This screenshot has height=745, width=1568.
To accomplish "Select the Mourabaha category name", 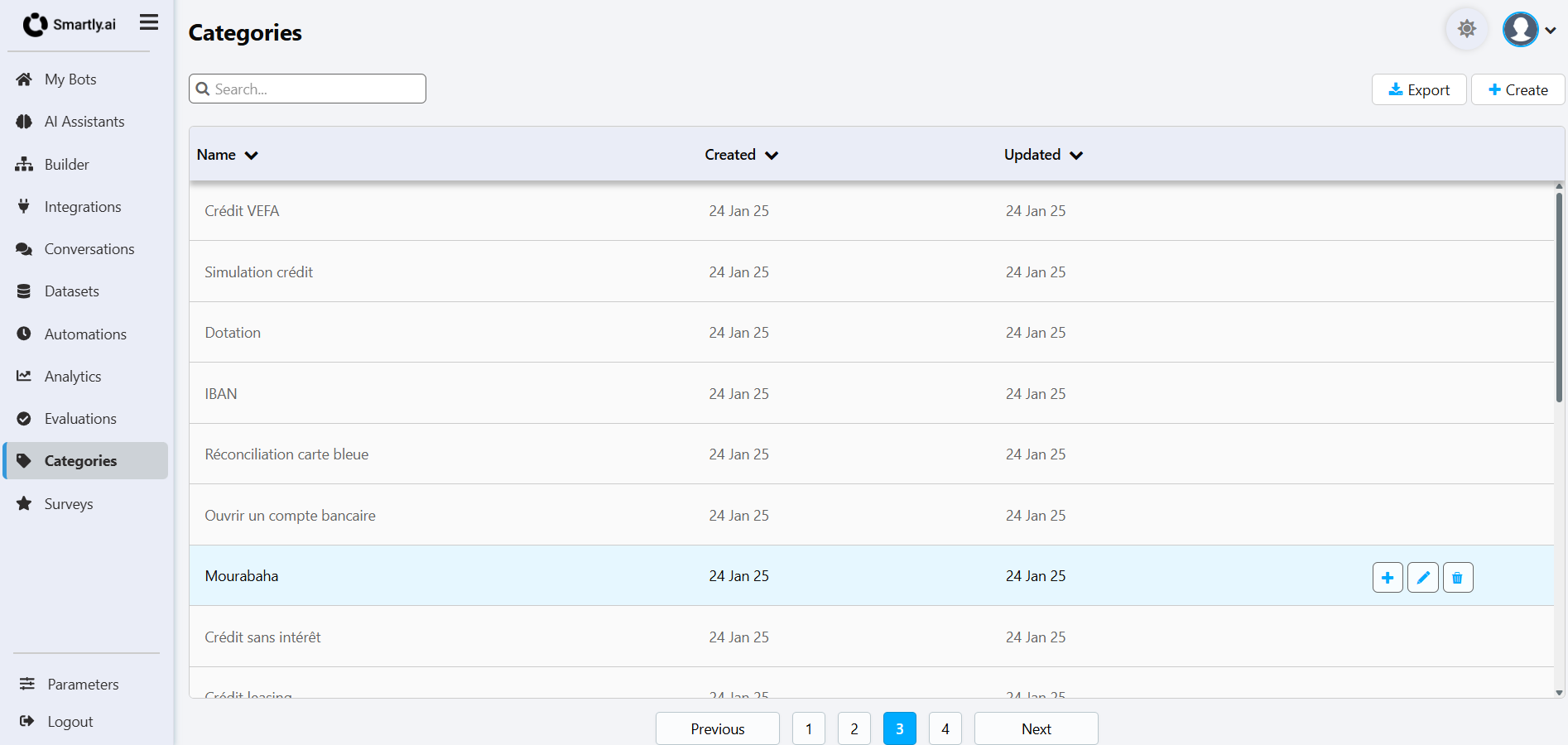I will [242, 576].
